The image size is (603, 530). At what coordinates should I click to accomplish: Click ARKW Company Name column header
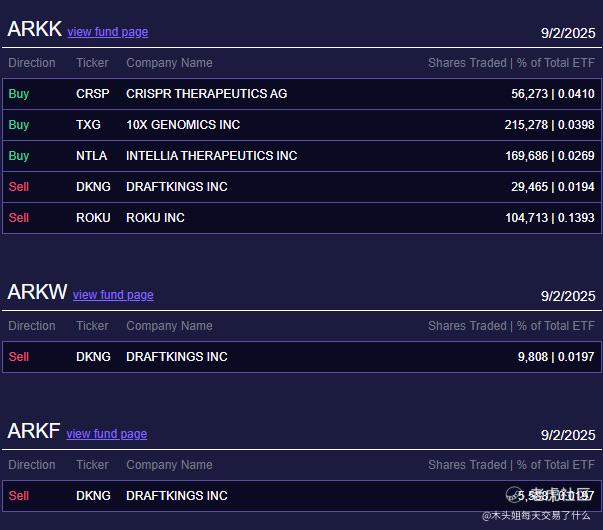tap(169, 326)
